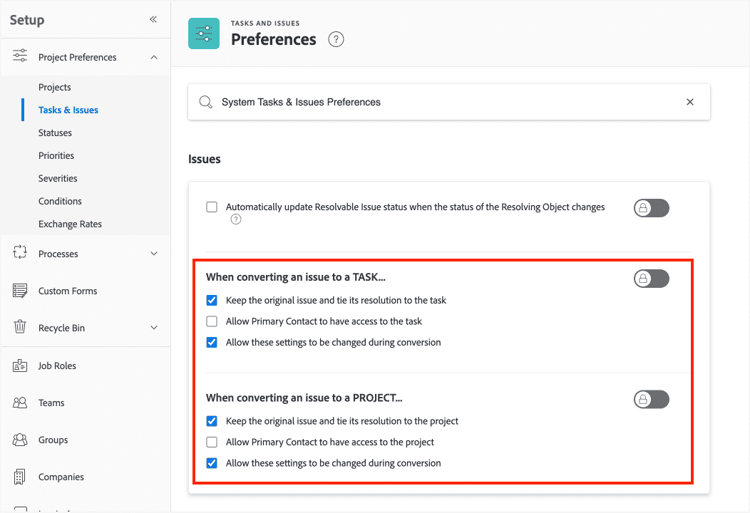Collapse the Setup sidebar with double chevron
This screenshot has width=750, height=513.
153,19
